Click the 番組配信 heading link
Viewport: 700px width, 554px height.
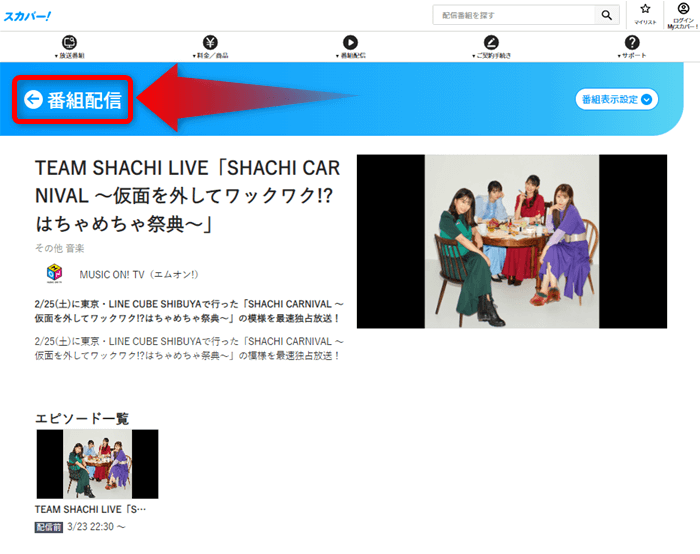tap(84, 100)
